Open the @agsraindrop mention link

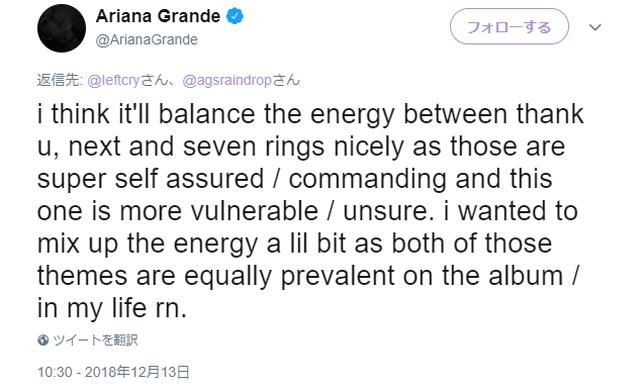227,80
